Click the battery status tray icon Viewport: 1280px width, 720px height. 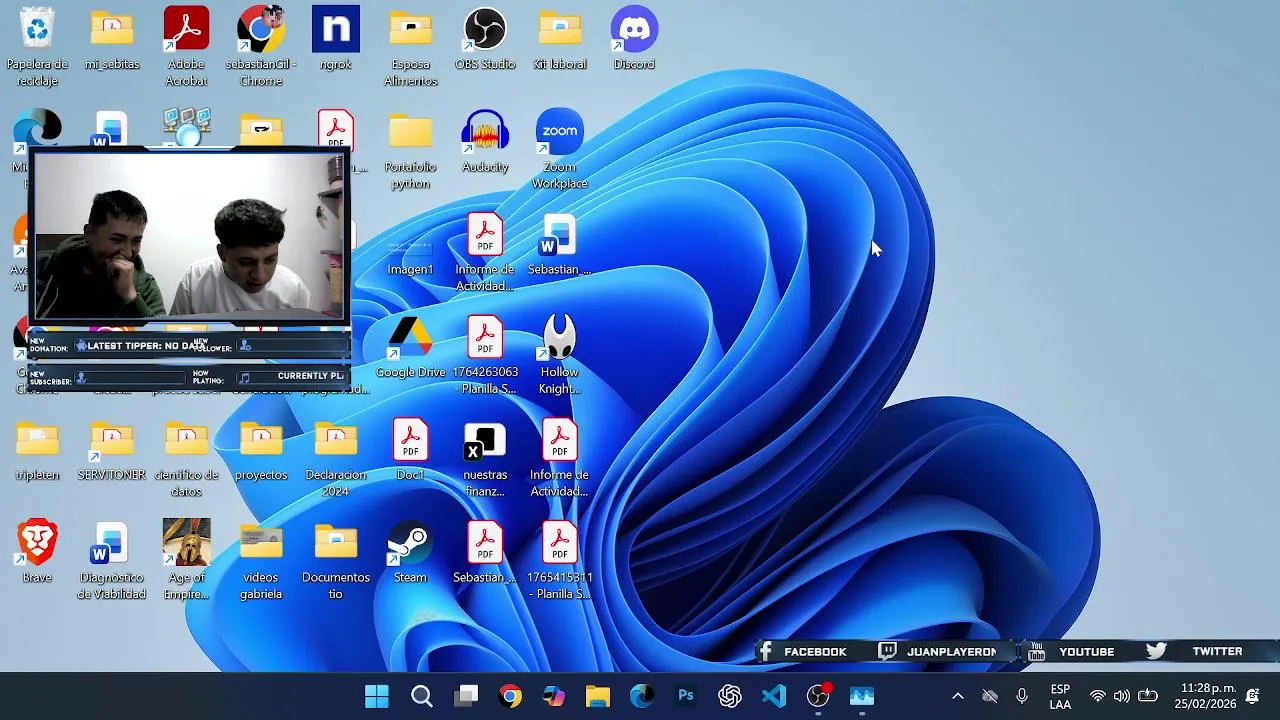(x=1148, y=696)
